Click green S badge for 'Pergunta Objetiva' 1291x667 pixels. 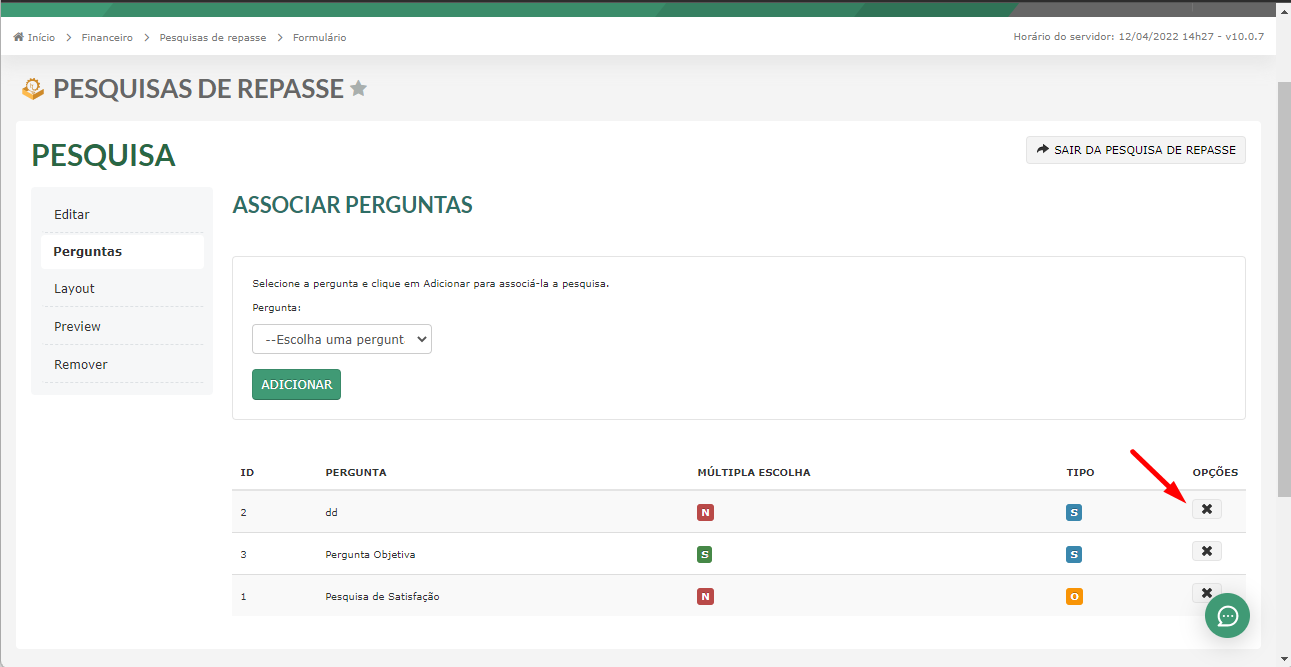pyautogui.click(x=705, y=554)
